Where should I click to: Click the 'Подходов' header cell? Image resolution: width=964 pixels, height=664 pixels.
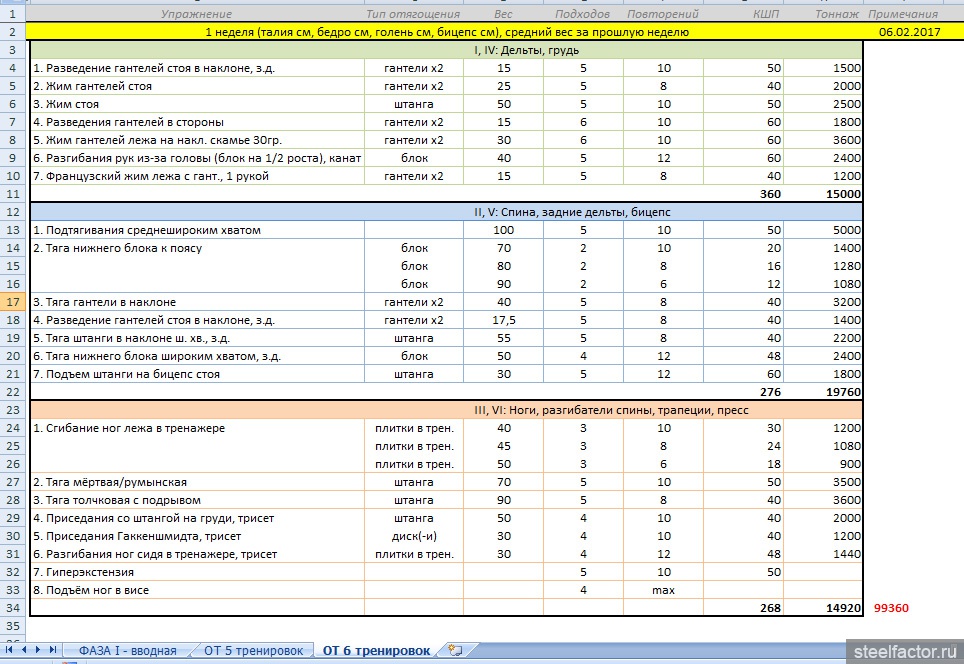point(583,14)
